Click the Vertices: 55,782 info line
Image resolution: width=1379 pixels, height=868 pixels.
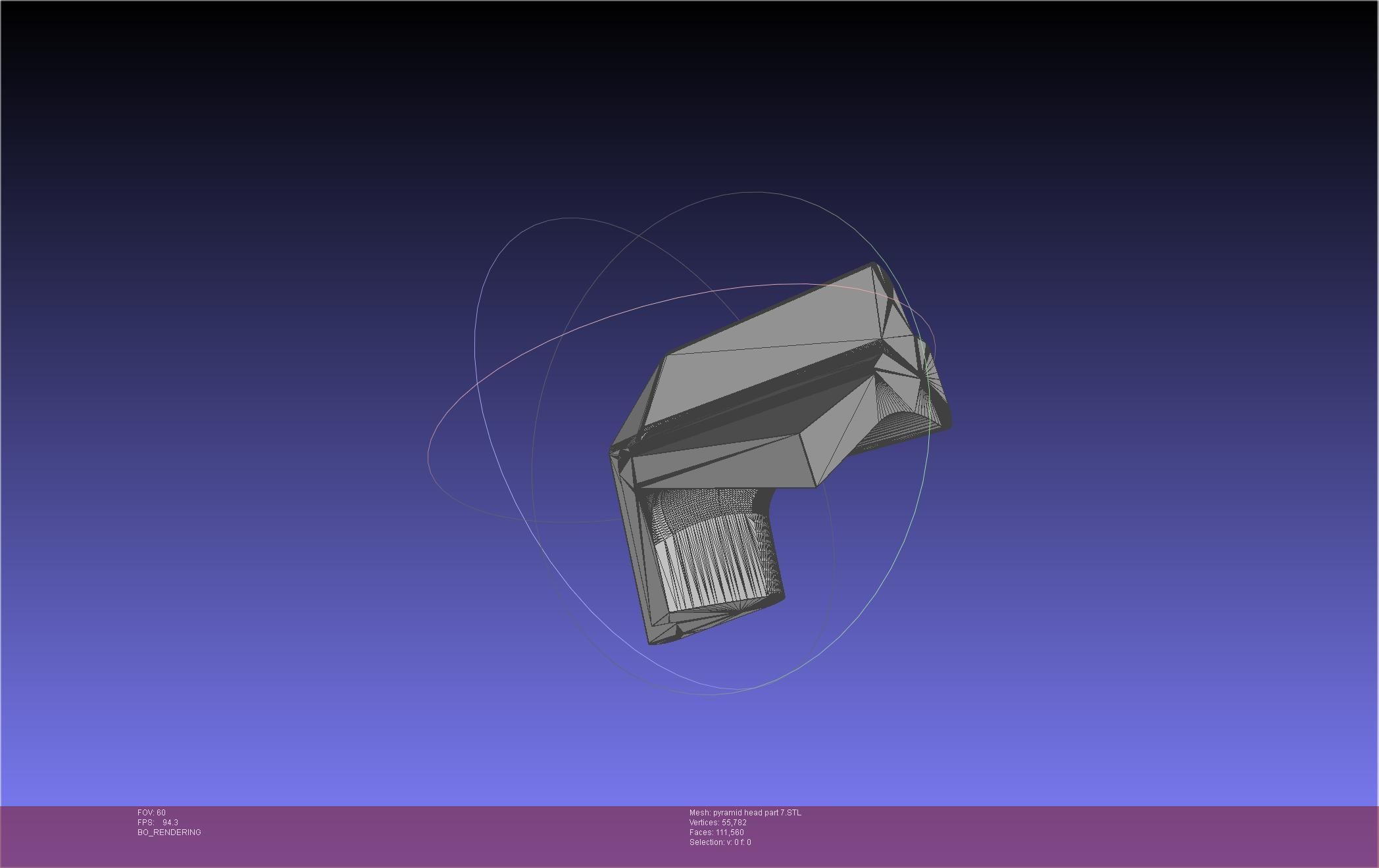[x=718, y=823]
